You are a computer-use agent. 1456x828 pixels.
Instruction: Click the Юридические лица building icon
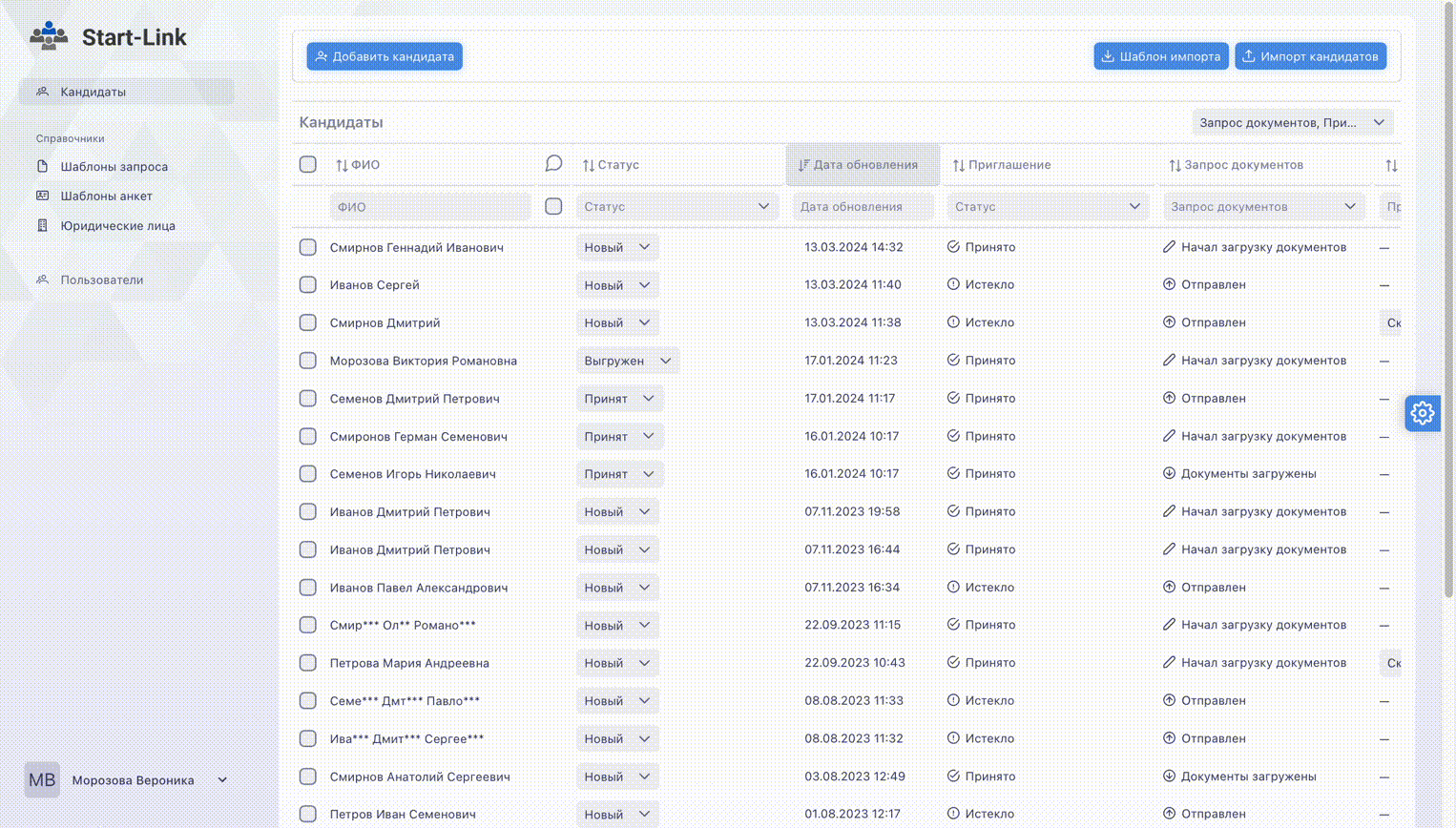42,225
